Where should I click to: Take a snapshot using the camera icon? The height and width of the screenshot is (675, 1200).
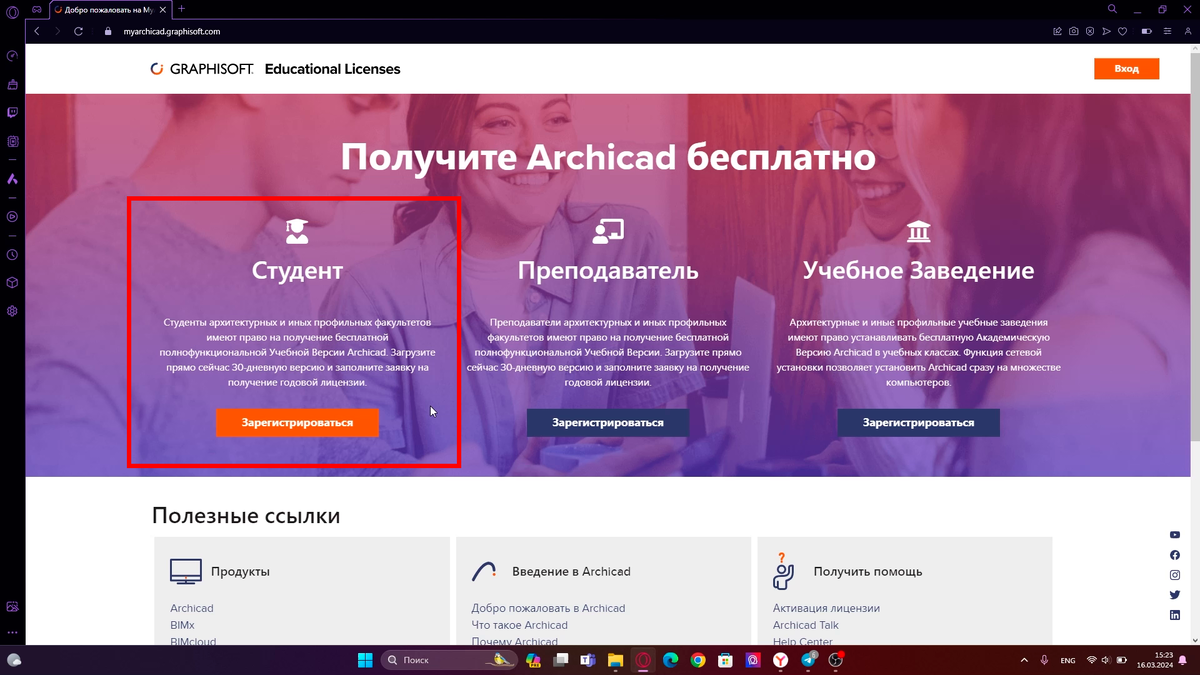coord(1073,31)
